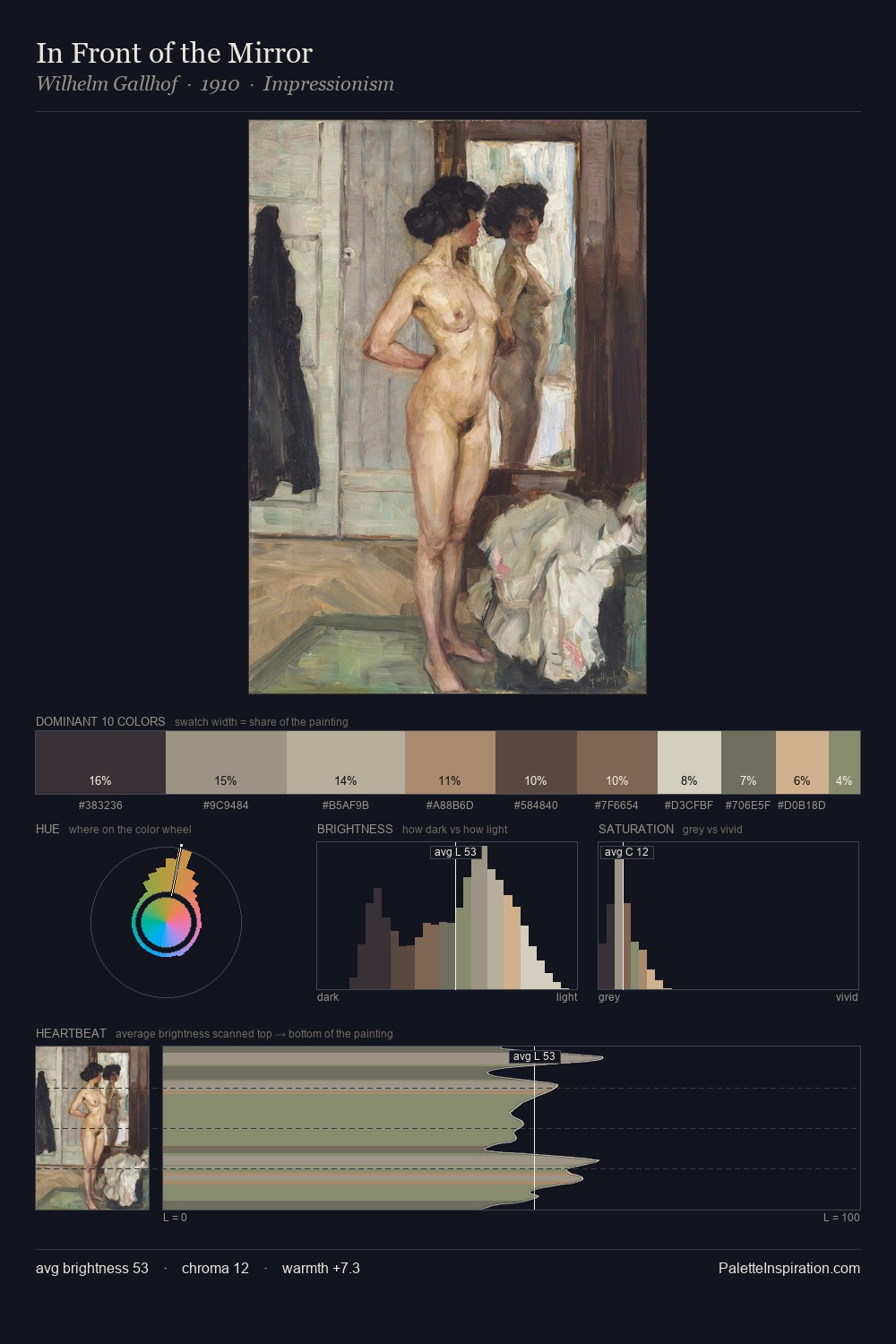The height and width of the screenshot is (1344, 896).
Task: Click the style label 'Impressionism'
Action: coord(328,84)
